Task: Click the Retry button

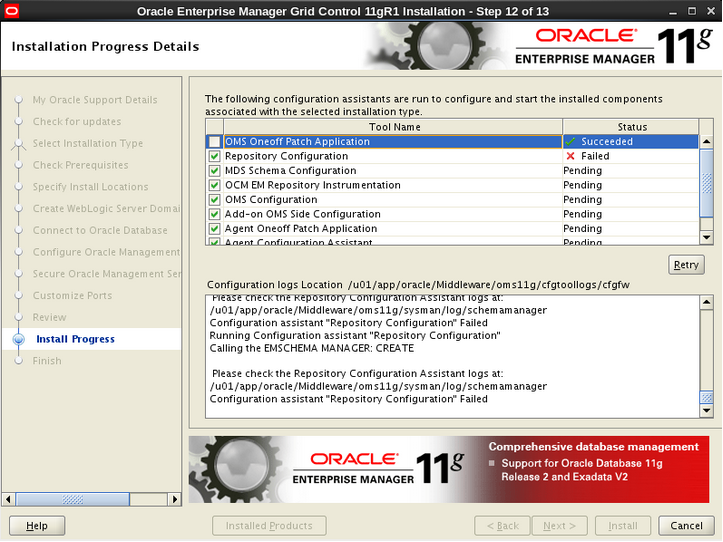Action: pyautogui.click(x=686, y=265)
